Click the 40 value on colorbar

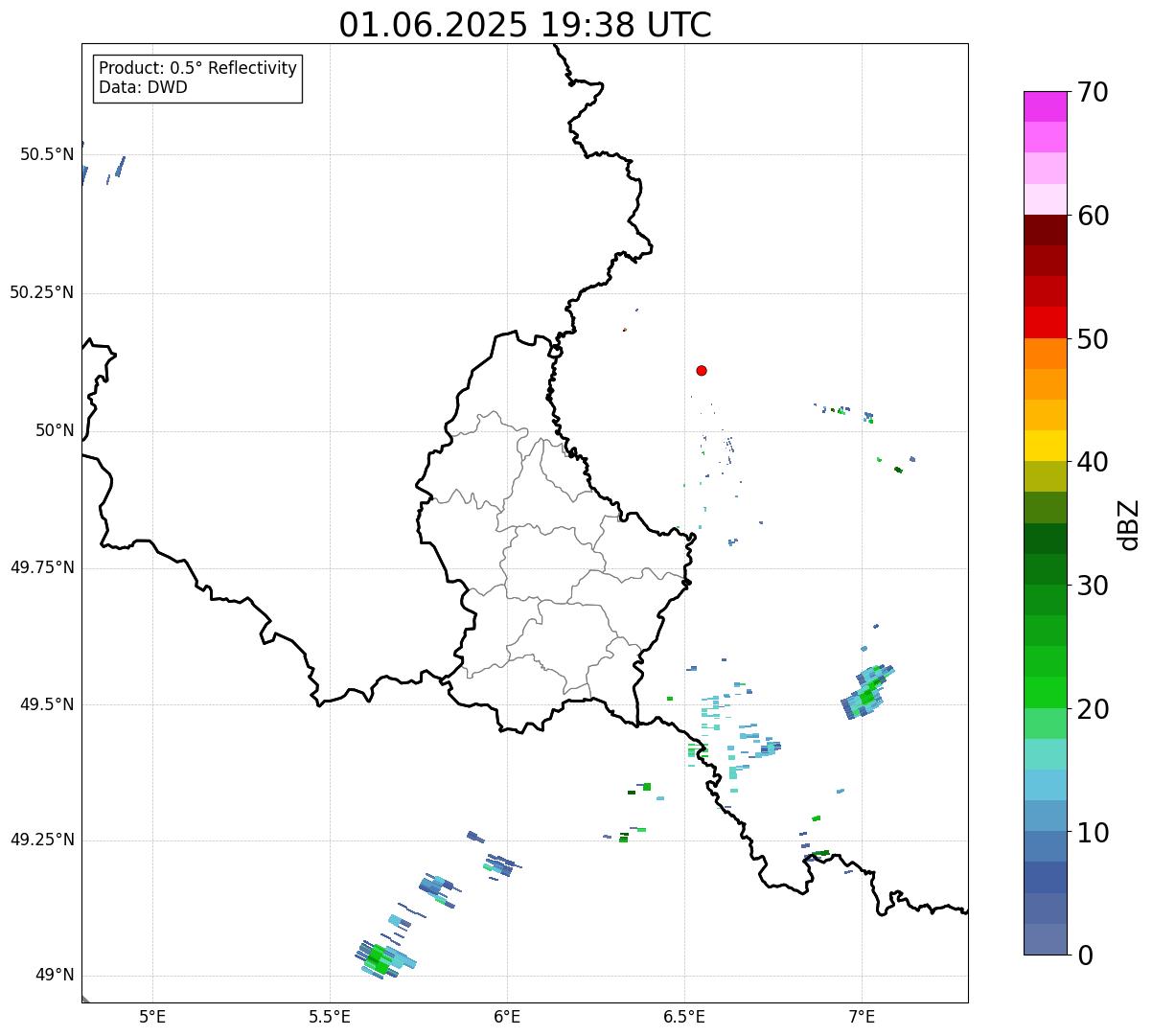coord(1093,462)
